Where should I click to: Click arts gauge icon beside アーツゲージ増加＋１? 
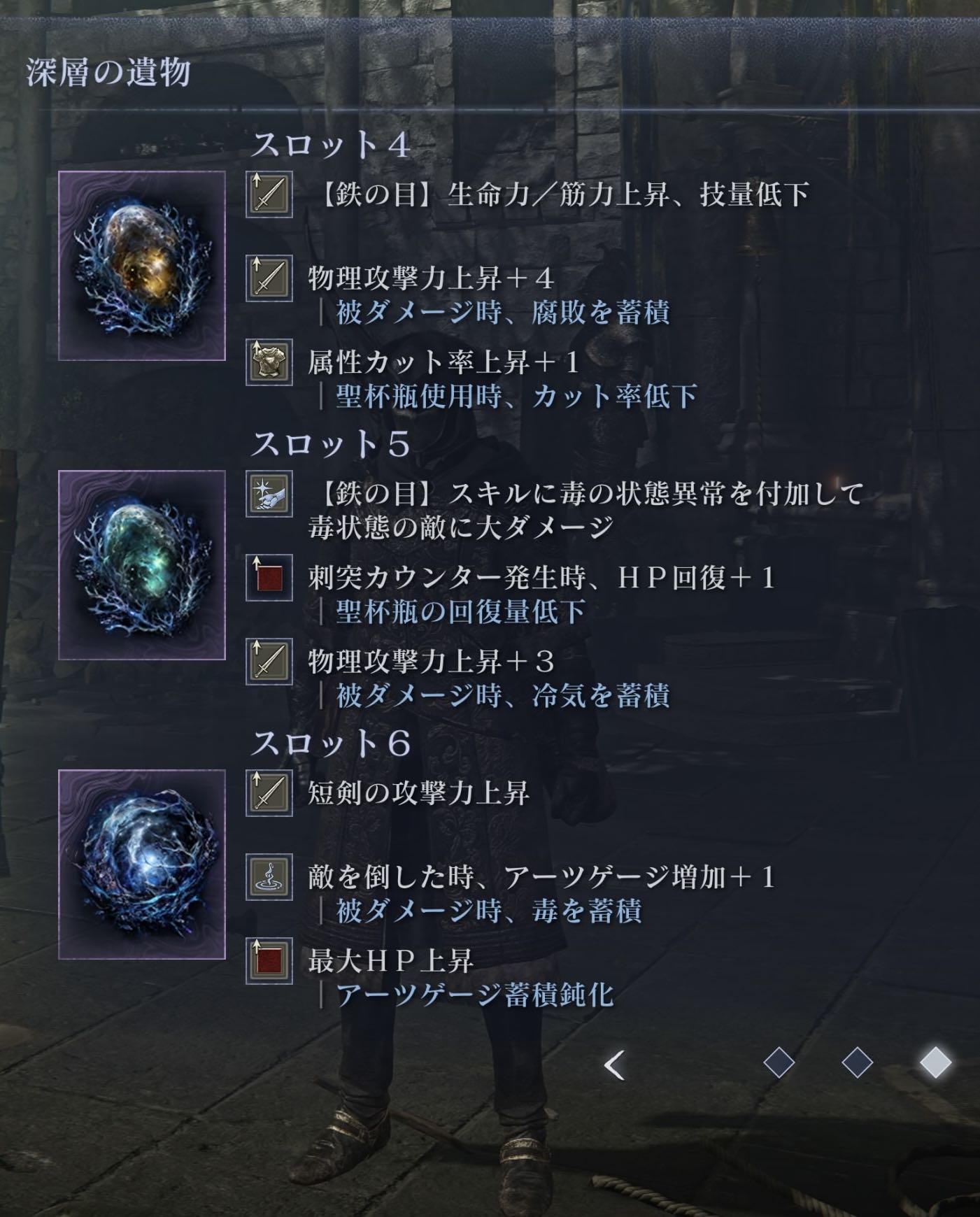point(269,877)
